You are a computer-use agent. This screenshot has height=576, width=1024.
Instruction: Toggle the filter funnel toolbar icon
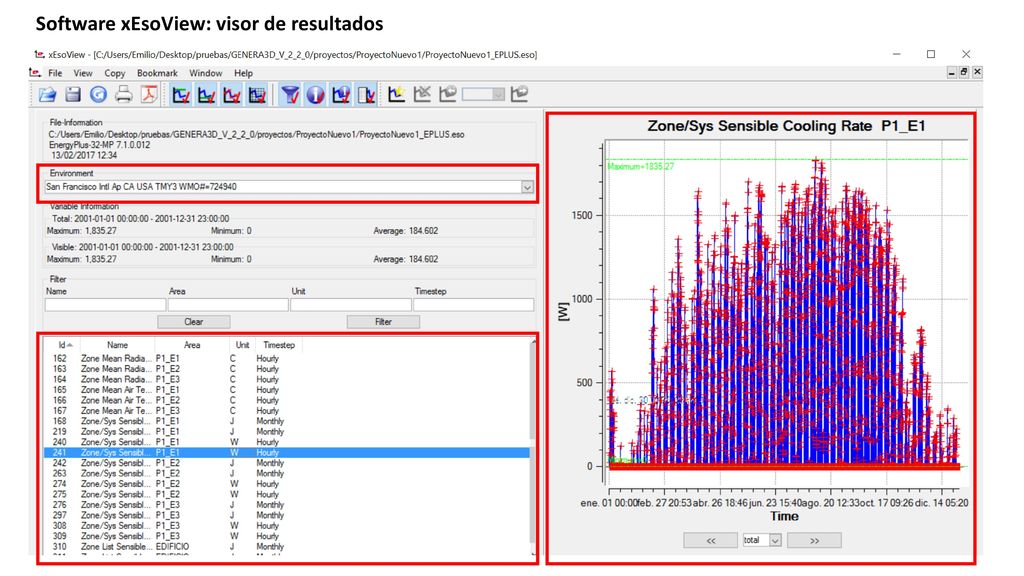[290, 95]
